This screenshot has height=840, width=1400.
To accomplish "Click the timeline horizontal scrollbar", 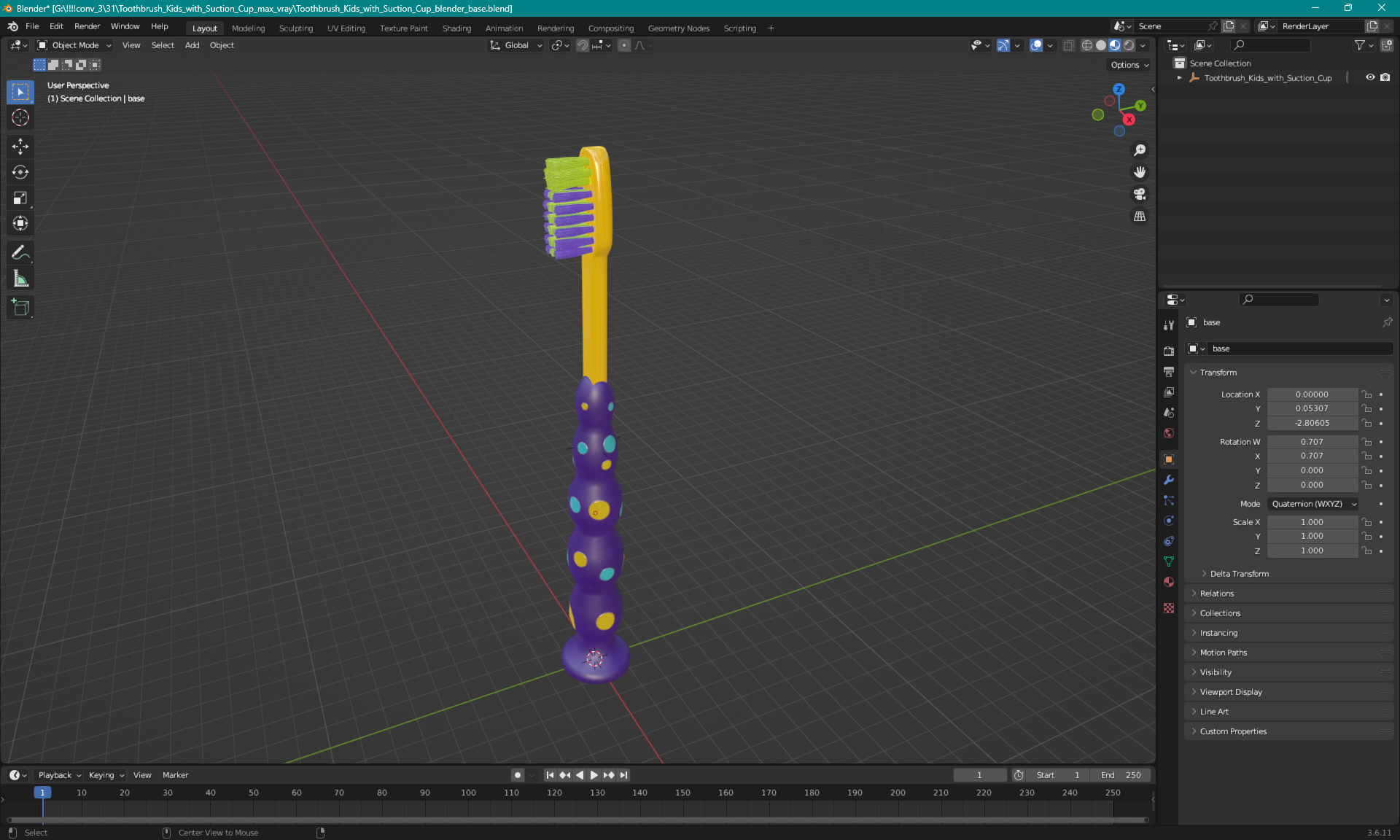I will point(578,820).
